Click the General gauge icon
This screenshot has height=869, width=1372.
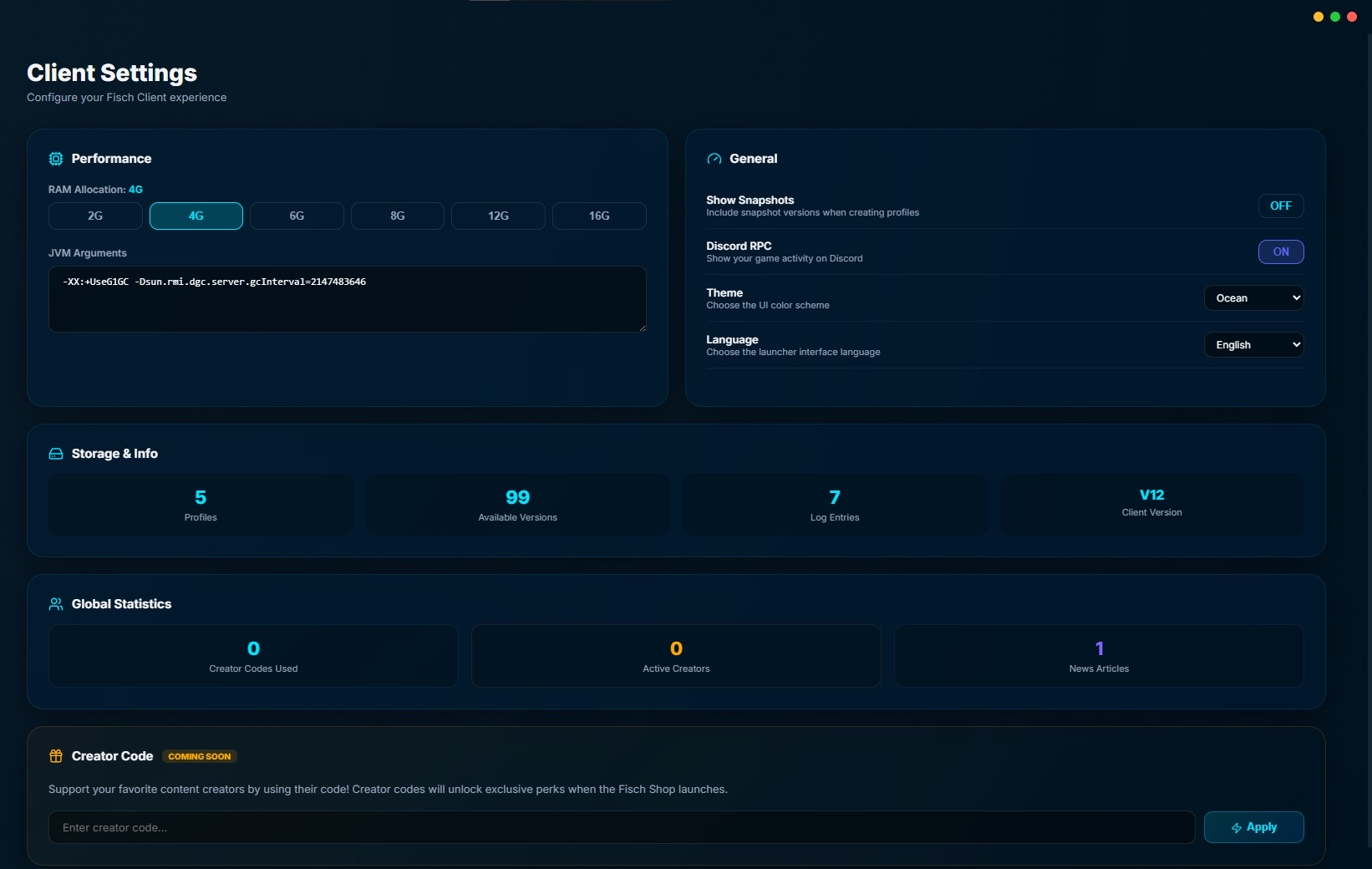[x=714, y=159]
